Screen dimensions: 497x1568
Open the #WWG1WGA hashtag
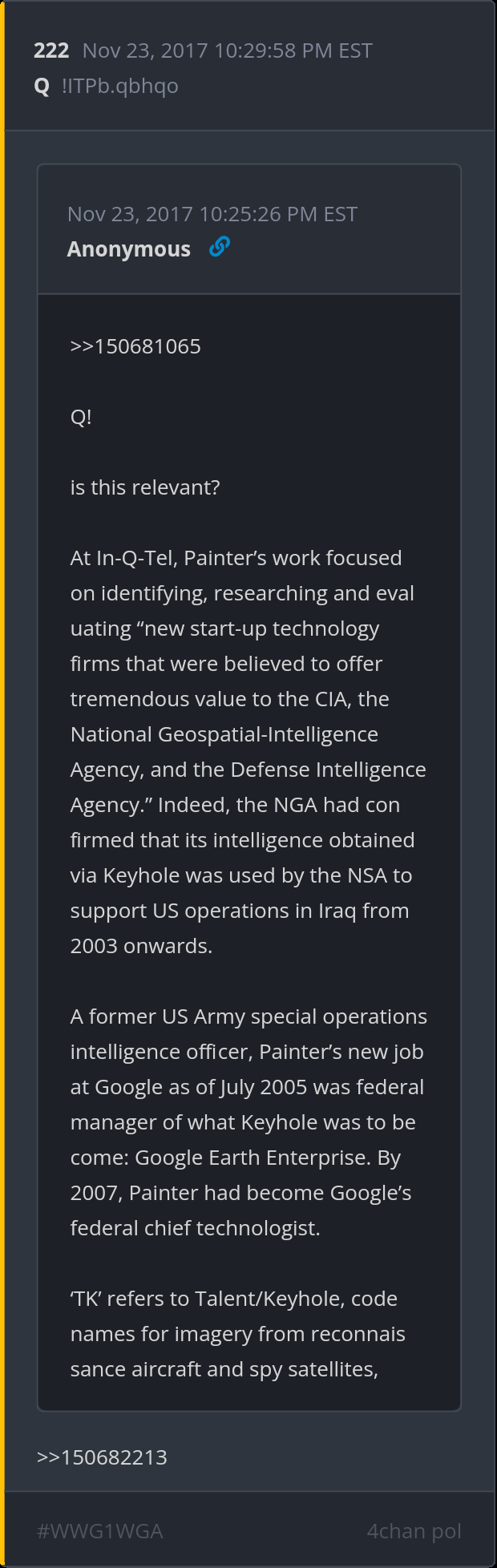[x=99, y=1530]
